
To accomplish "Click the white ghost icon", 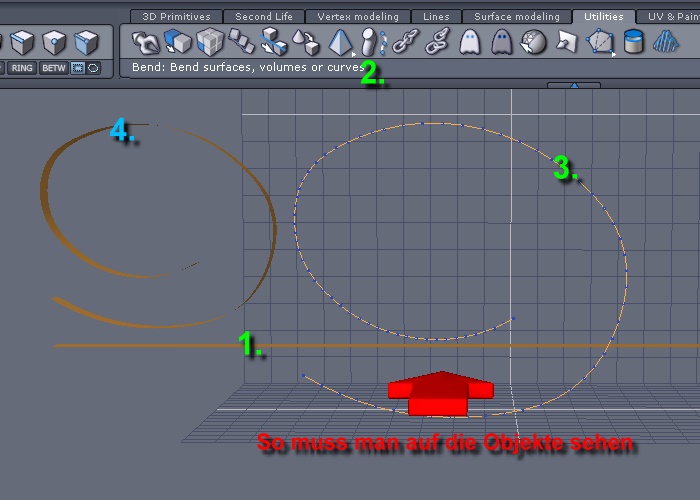I will tap(470, 42).
